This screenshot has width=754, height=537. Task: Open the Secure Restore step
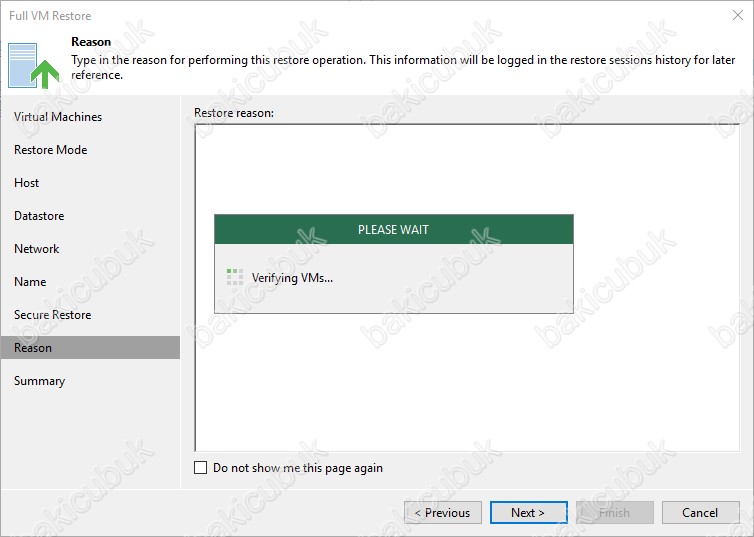click(52, 315)
